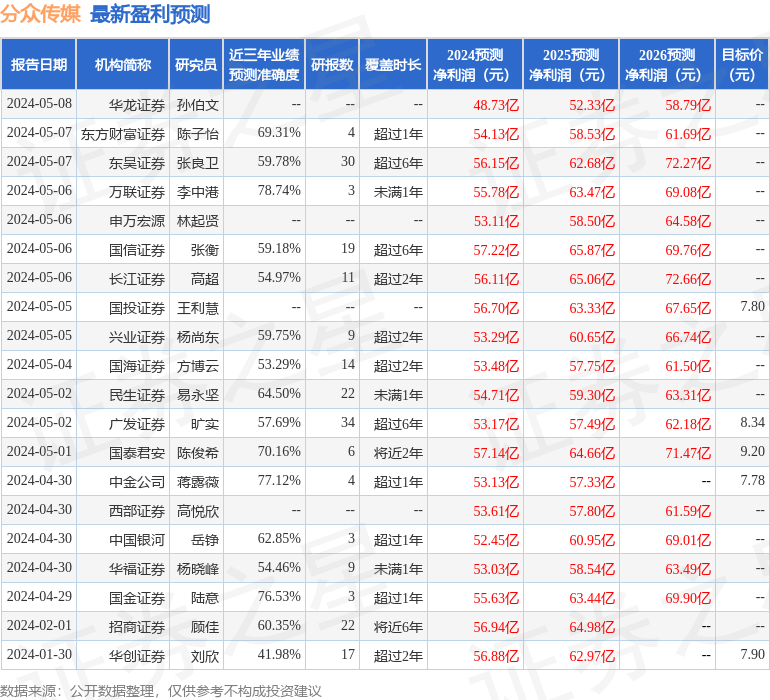Select the 研究员 column header

(x=196, y=64)
